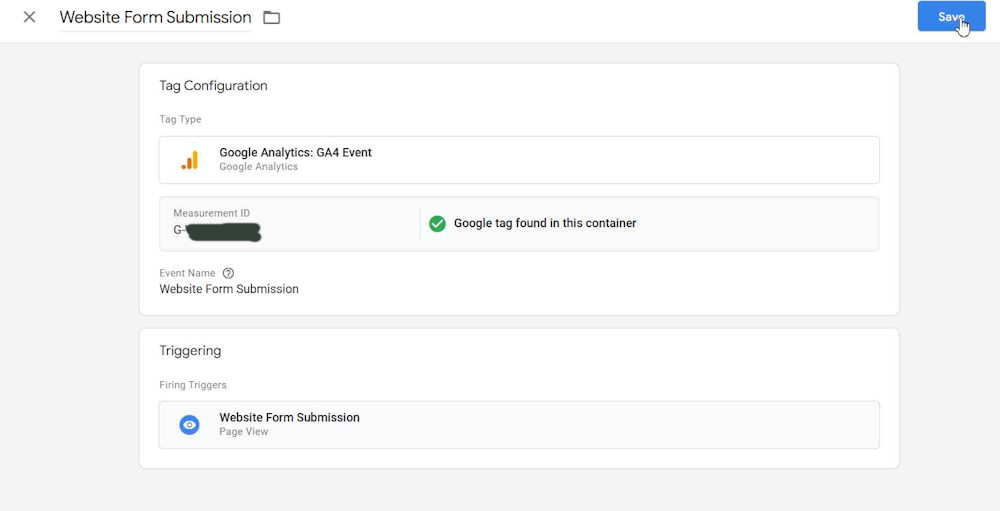
Task: Click the Google Analytics bar chart icon
Action: [x=189, y=160]
